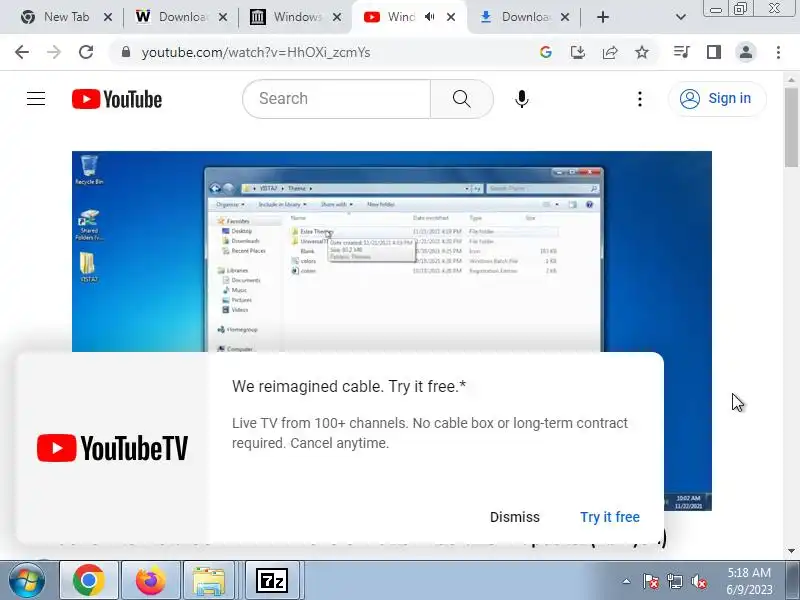The width and height of the screenshot is (800, 600).
Task: Go to the YouTube home logo
Action: pyautogui.click(x=117, y=99)
